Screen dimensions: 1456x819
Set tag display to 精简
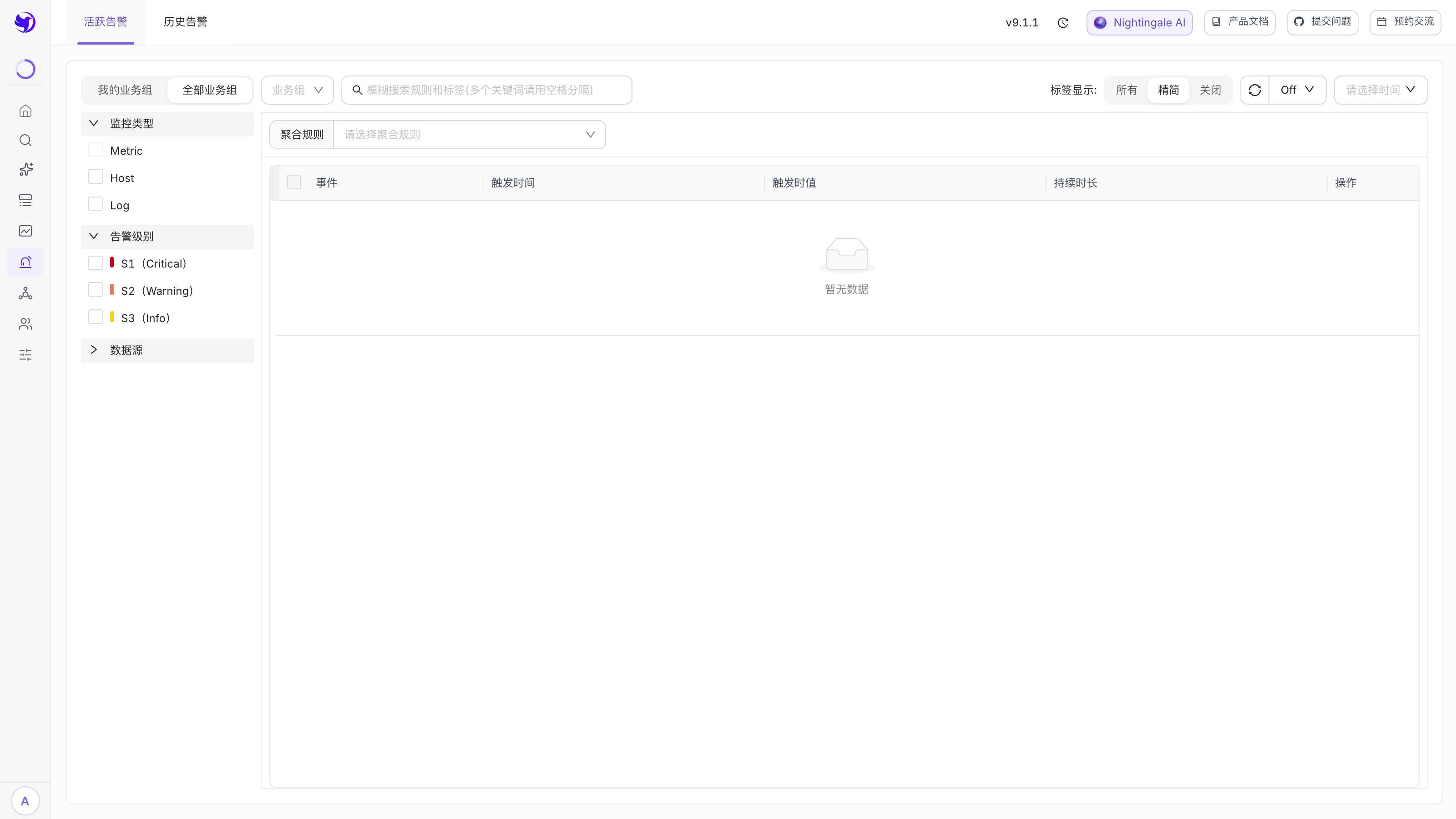[1168, 90]
